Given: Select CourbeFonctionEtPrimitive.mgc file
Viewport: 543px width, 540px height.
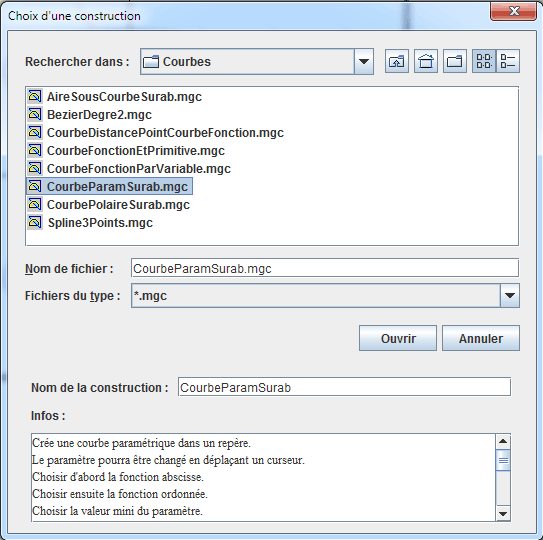Looking at the screenshot, I should point(126,151).
